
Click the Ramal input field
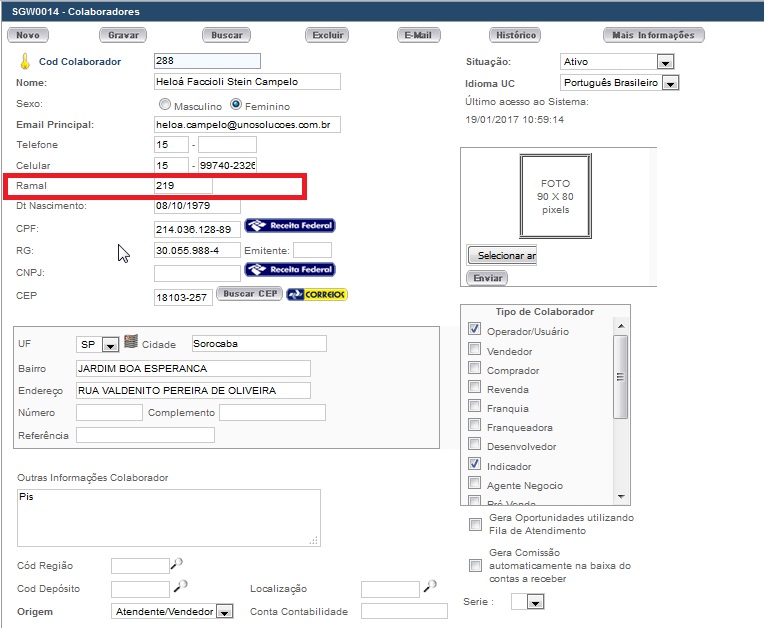[x=183, y=186]
